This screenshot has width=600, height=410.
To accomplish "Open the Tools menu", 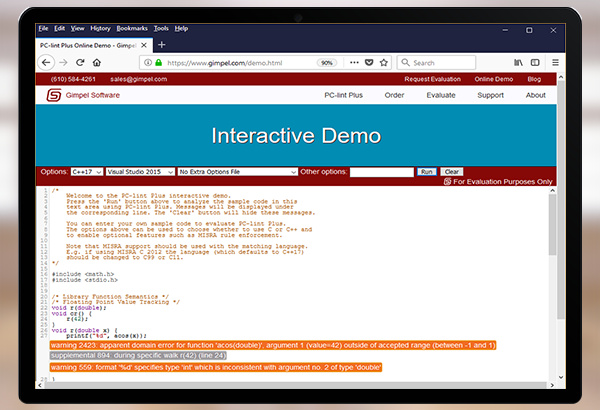I will click(x=161, y=28).
